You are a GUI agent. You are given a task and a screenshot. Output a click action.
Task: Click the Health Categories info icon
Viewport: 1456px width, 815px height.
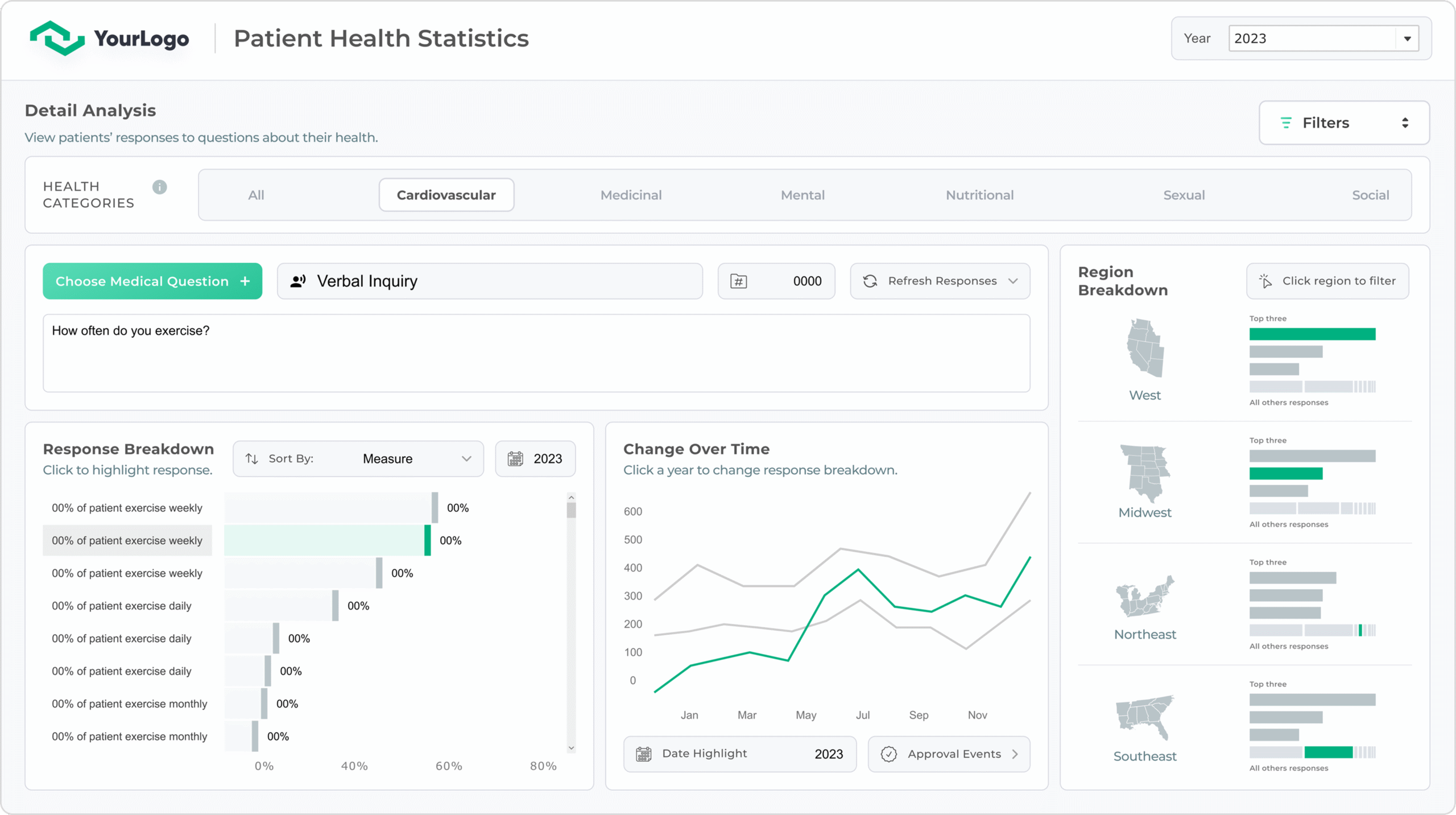(160, 187)
